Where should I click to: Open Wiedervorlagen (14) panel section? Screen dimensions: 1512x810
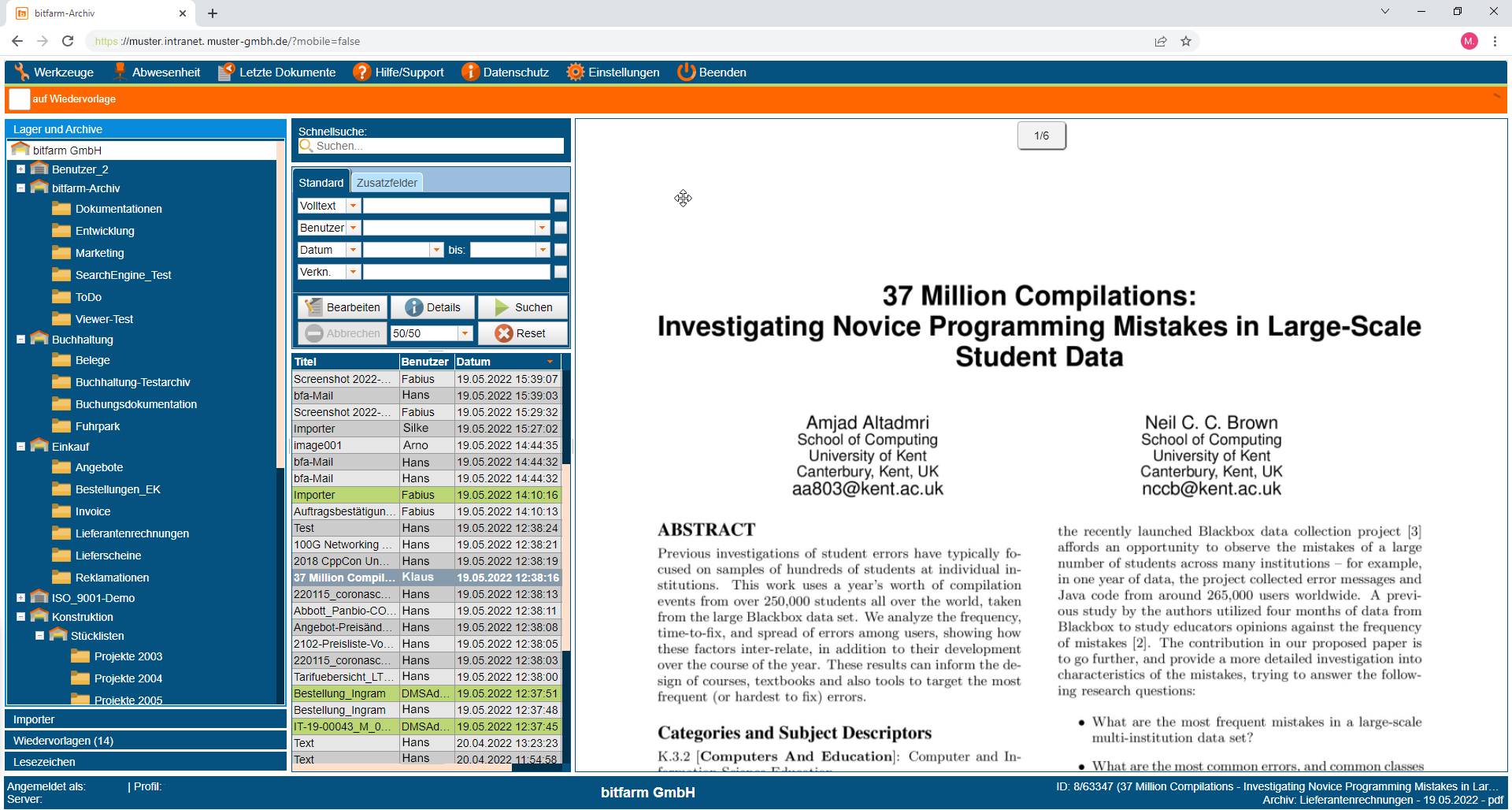point(146,741)
